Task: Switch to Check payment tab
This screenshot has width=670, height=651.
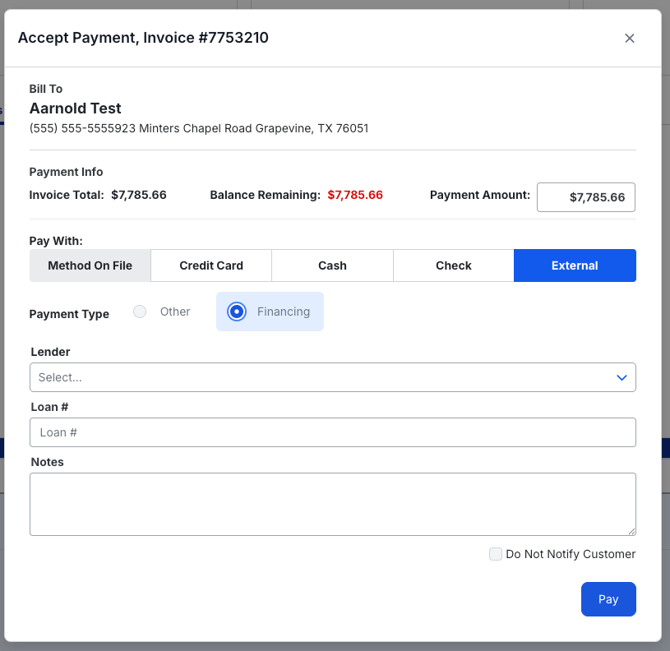Action: [x=453, y=266]
